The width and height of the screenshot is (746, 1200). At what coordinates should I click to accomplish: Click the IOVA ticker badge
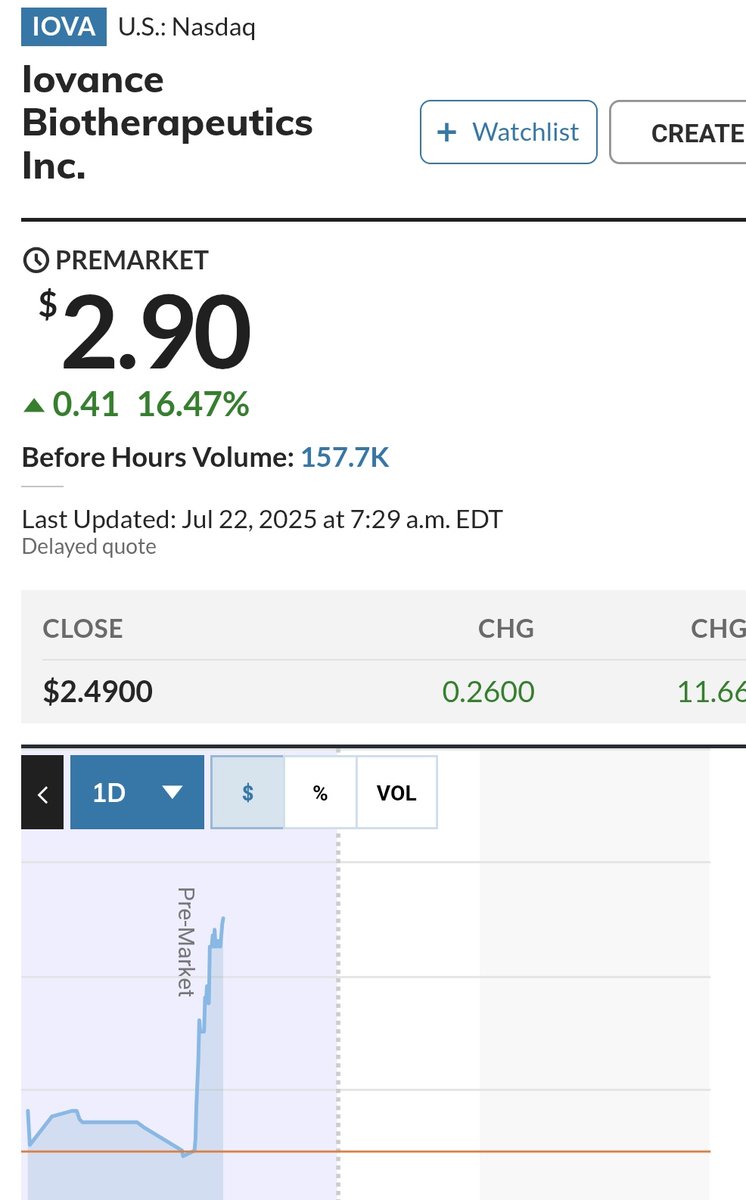(x=64, y=27)
